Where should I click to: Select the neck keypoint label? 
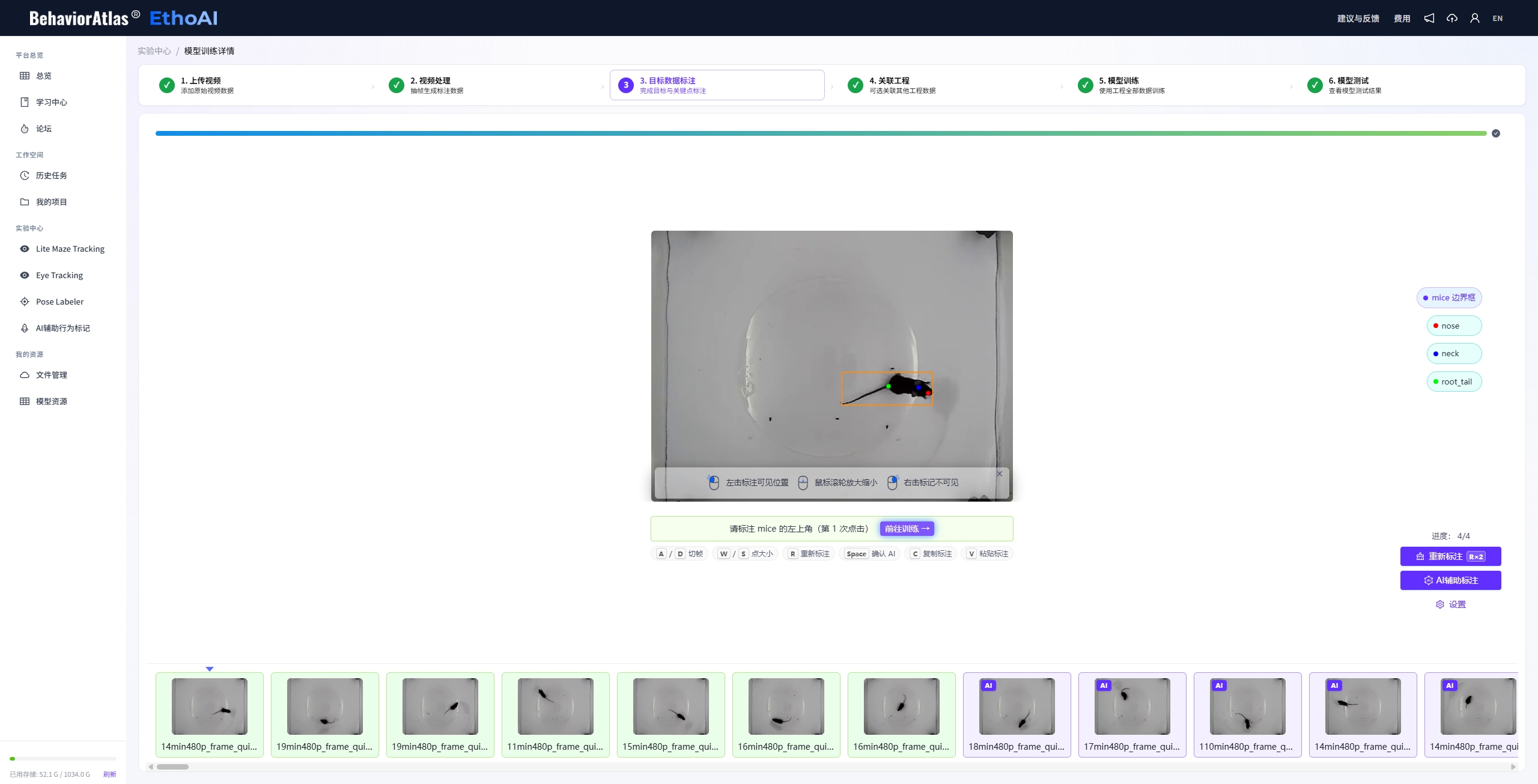point(1454,353)
